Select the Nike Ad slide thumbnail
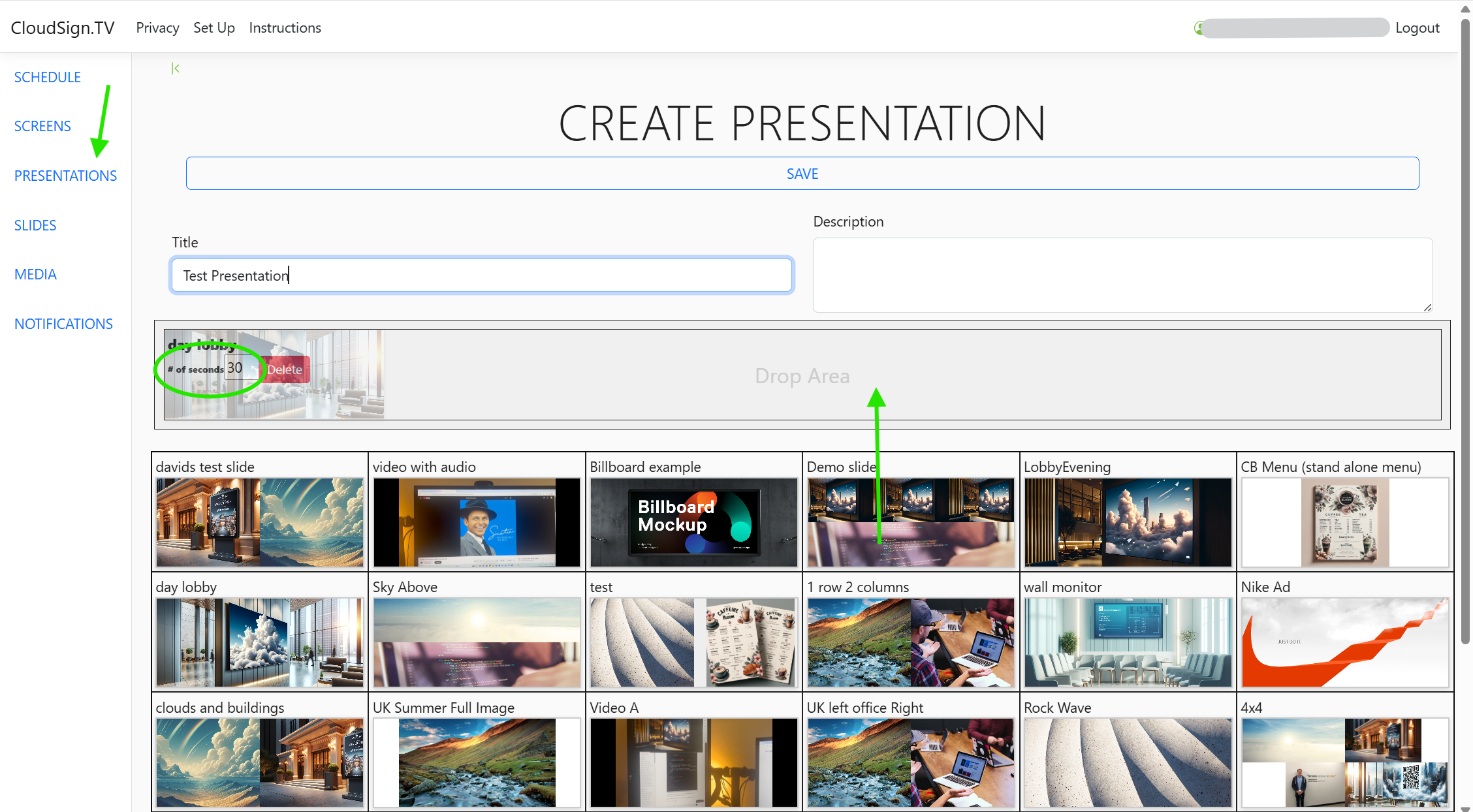The height and width of the screenshot is (812, 1473). point(1344,642)
